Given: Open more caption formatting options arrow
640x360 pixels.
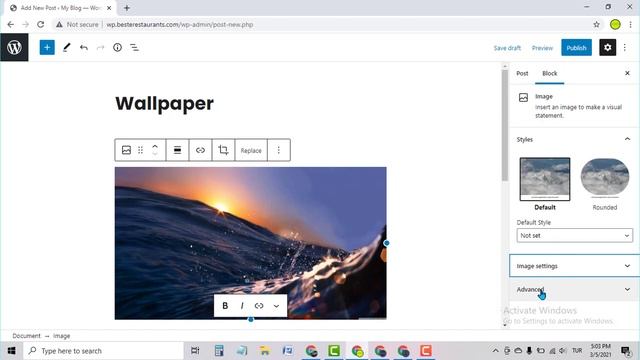Looking at the screenshot, I should 276,306.
